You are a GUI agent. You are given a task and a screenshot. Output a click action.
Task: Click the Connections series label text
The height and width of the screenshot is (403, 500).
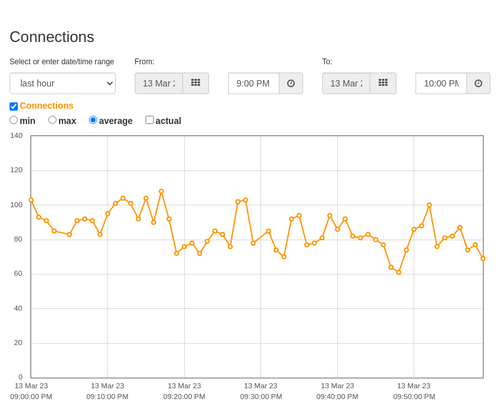[x=46, y=106]
